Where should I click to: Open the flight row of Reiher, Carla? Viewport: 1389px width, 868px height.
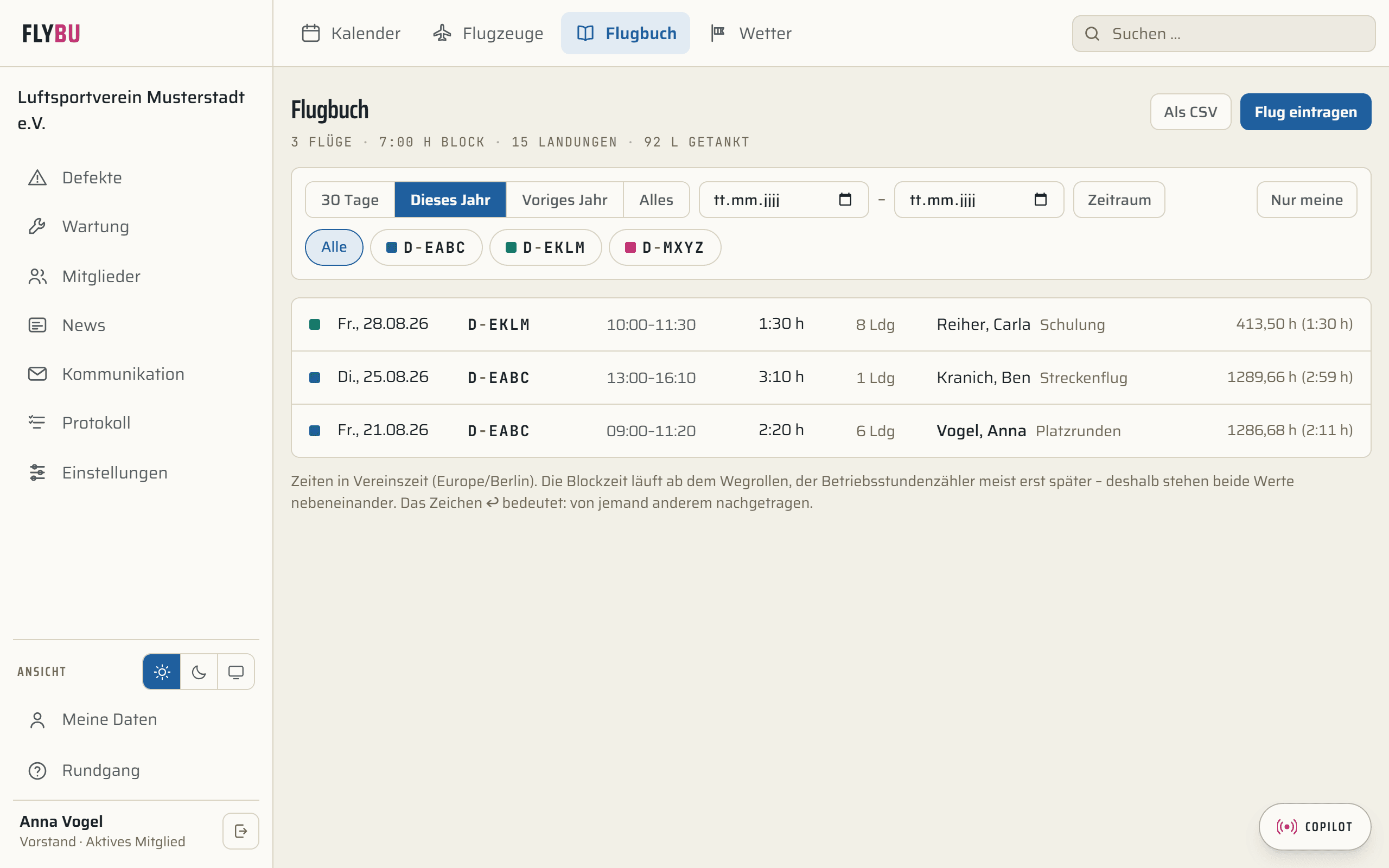tap(831, 324)
